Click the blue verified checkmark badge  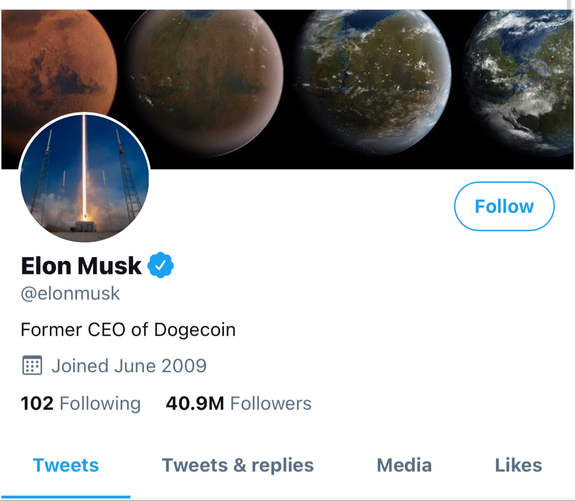(160, 265)
